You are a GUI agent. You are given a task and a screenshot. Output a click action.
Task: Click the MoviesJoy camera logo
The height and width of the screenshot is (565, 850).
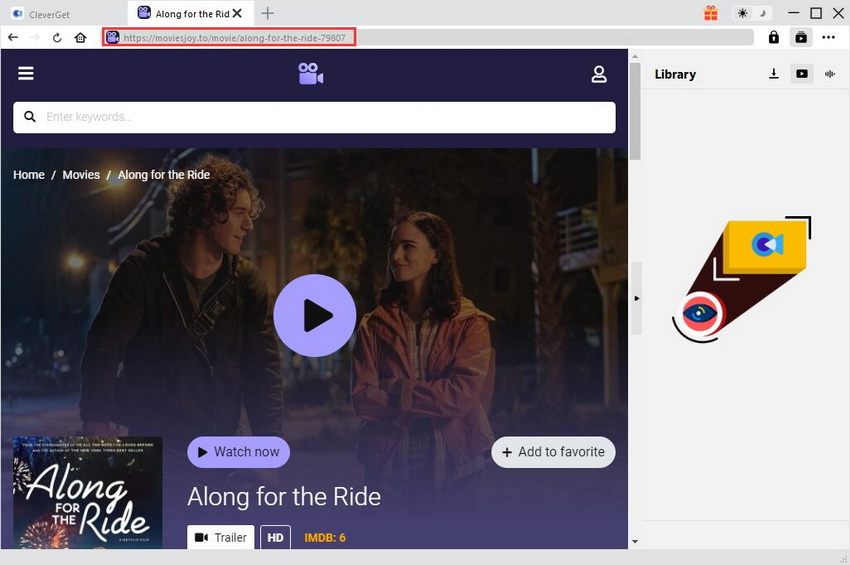pos(311,74)
